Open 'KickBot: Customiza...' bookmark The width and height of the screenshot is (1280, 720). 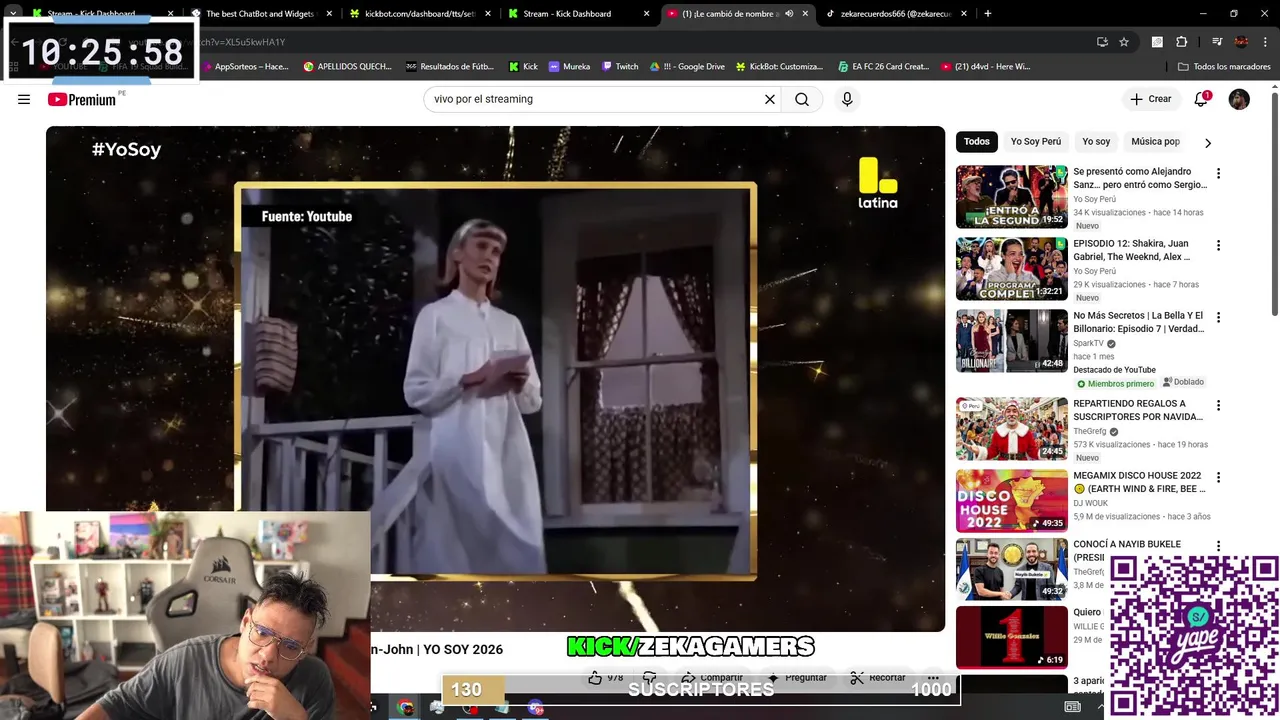point(779,67)
